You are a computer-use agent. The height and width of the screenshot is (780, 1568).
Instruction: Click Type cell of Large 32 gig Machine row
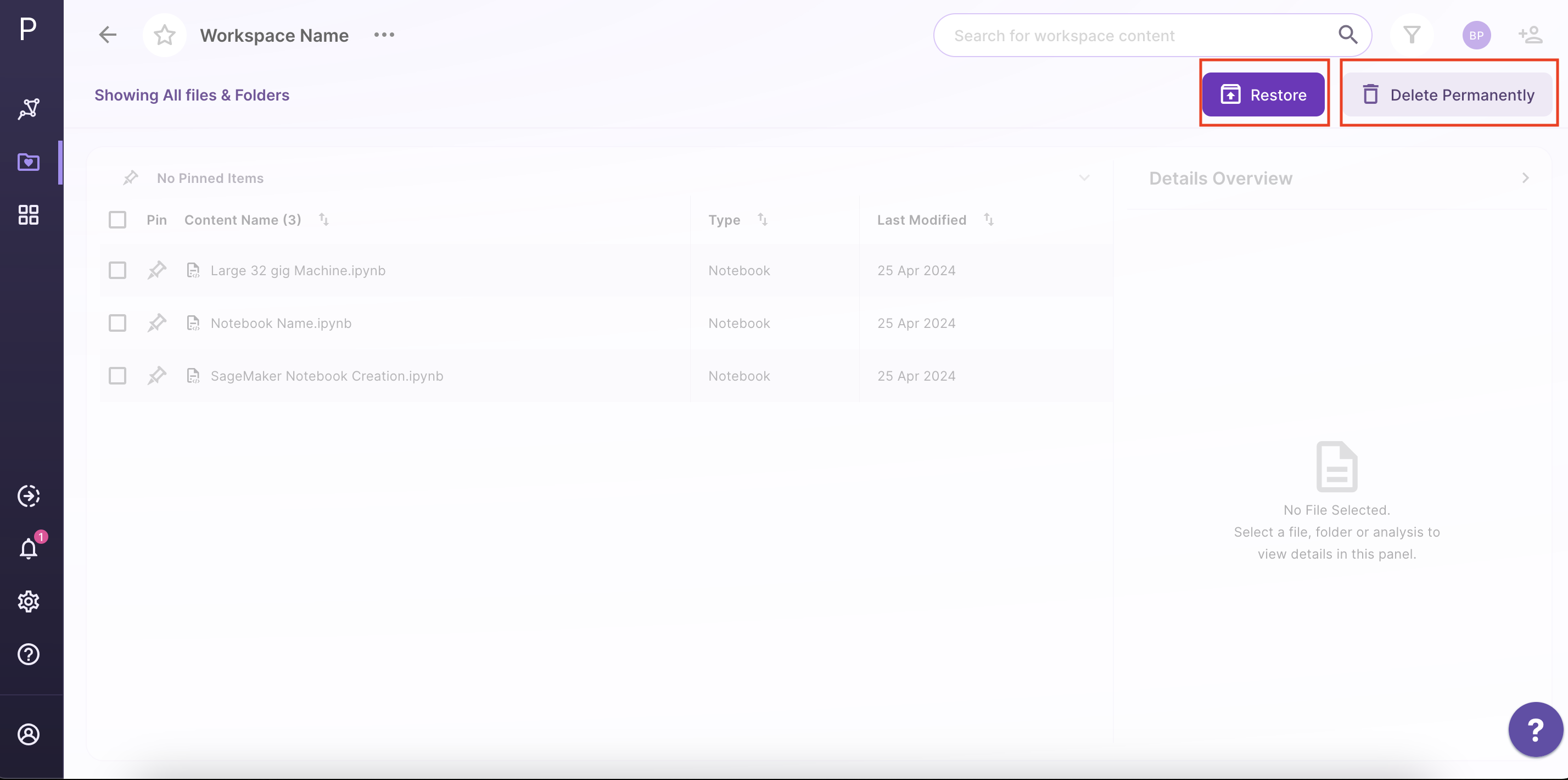coord(739,270)
